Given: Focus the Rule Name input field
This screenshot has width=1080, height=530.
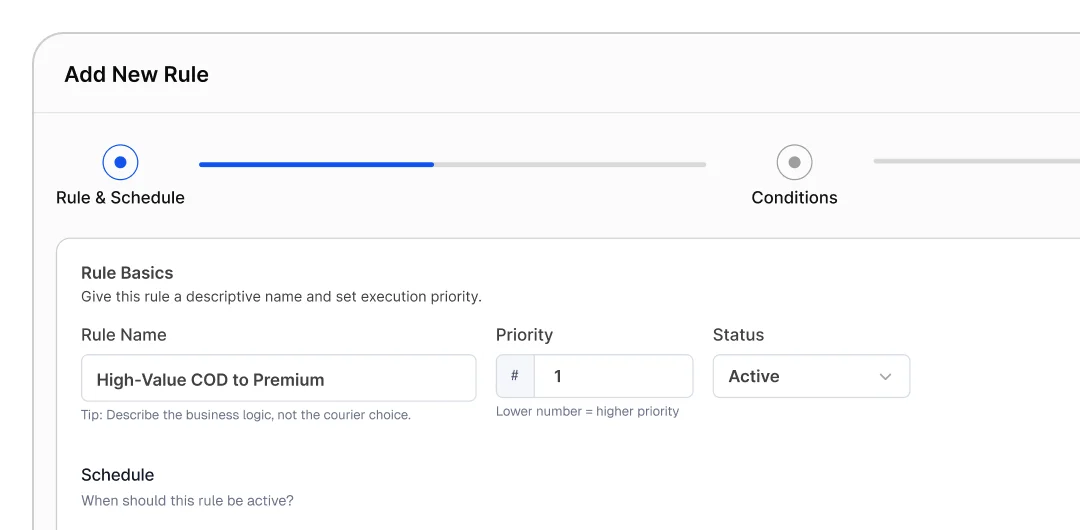Looking at the screenshot, I should (x=278, y=378).
